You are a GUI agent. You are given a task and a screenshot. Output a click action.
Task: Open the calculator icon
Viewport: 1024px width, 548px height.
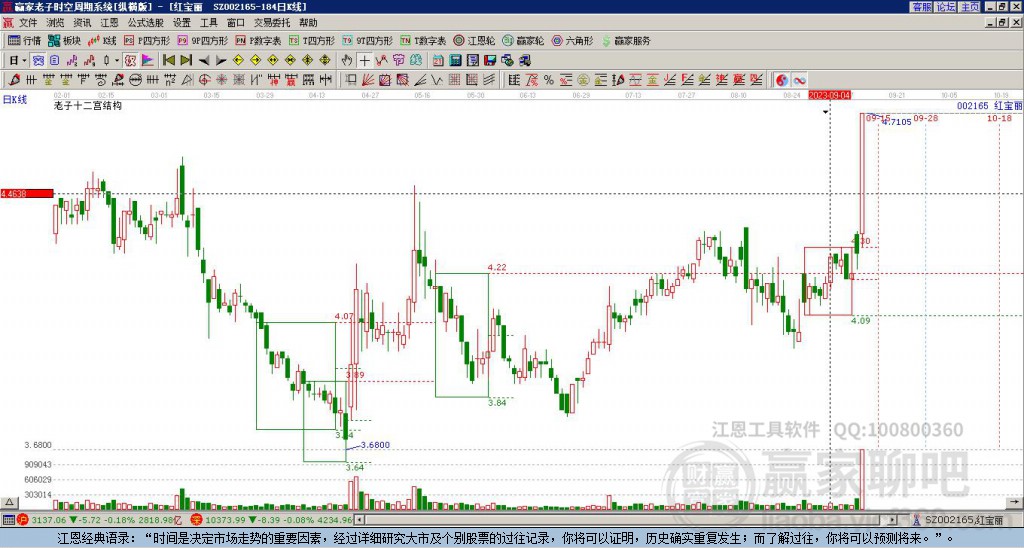click(x=455, y=61)
